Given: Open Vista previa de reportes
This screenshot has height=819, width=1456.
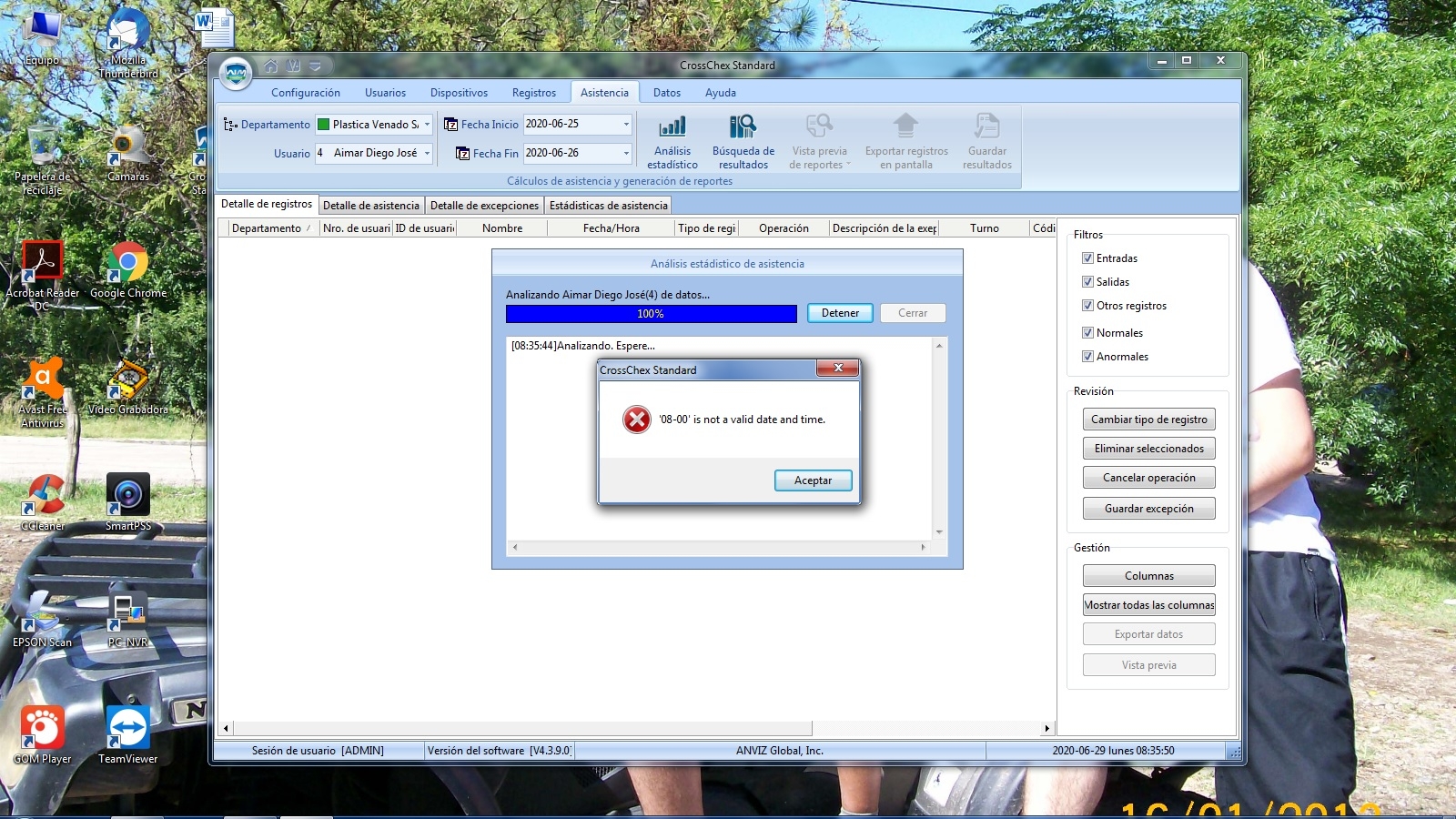Looking at the screenshot, I should click(819, 142).
